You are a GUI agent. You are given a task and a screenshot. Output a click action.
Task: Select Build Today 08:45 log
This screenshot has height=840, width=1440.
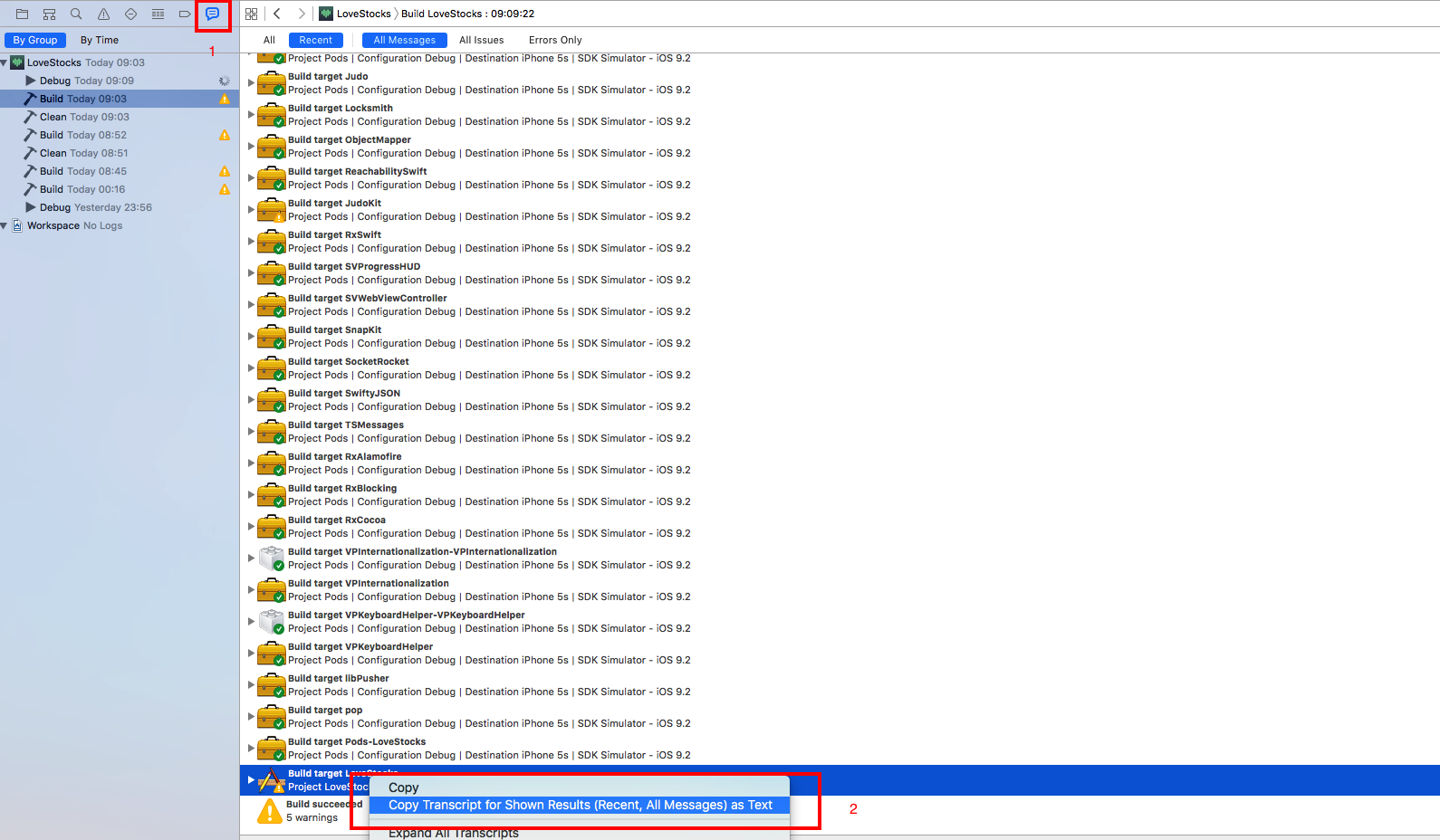(120, 171)
